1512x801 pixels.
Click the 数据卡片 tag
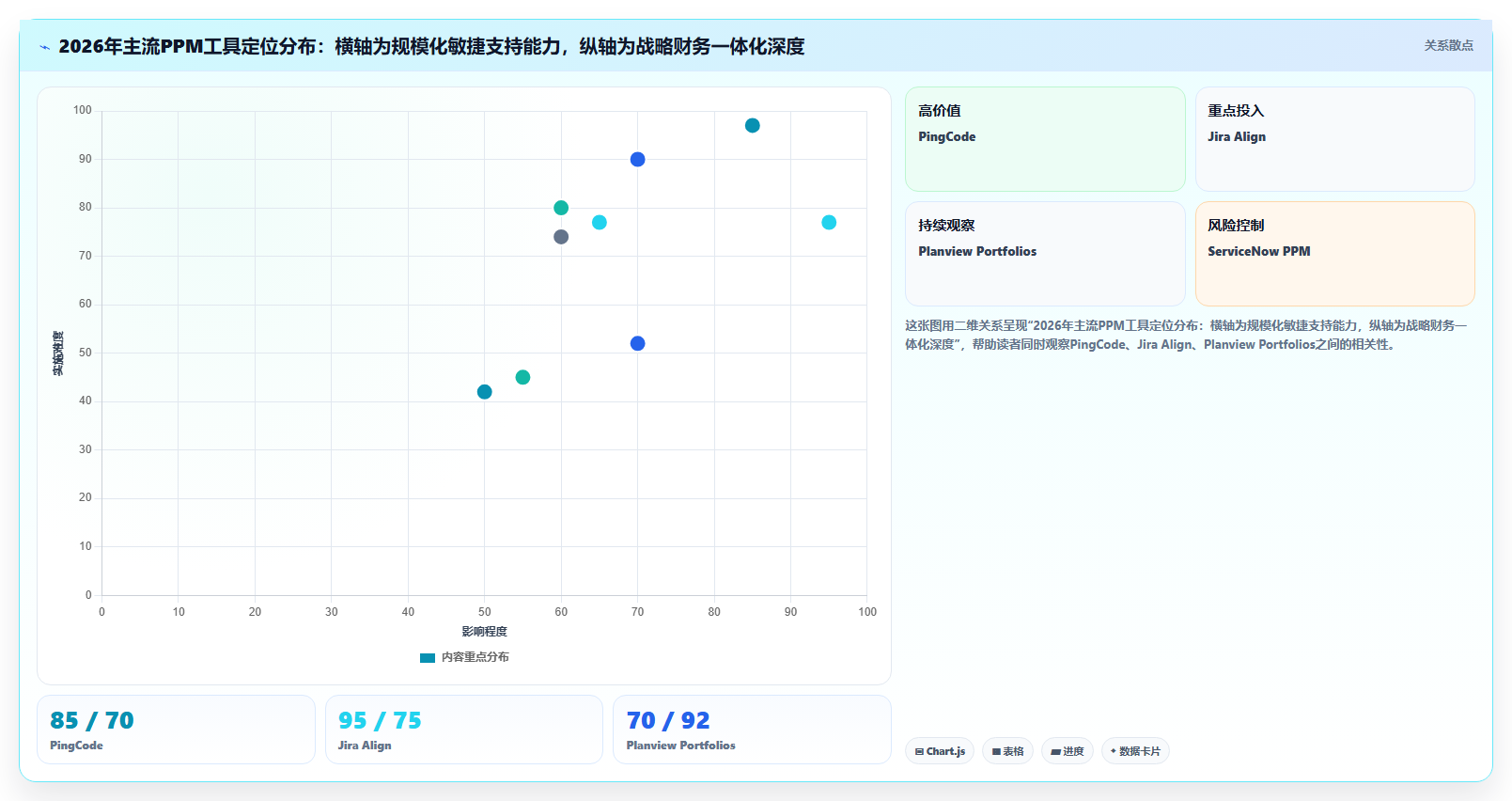click(1135, 751)
